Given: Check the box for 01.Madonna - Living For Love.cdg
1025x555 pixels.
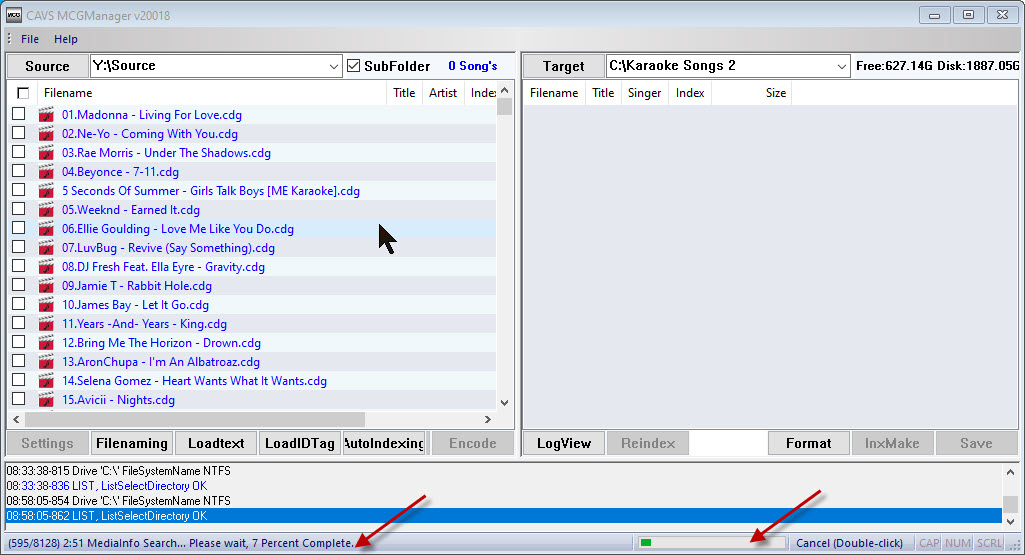Looking at the screenshot, I should pyautogui.click(x=18, y=114).
